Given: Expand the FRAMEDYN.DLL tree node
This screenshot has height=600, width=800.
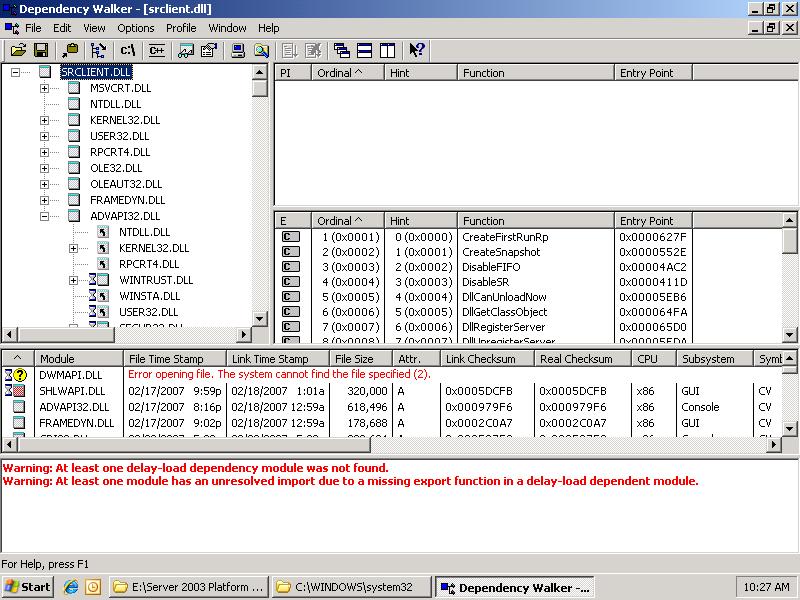Looking at the screenshot, I should [x=44, y=201].
